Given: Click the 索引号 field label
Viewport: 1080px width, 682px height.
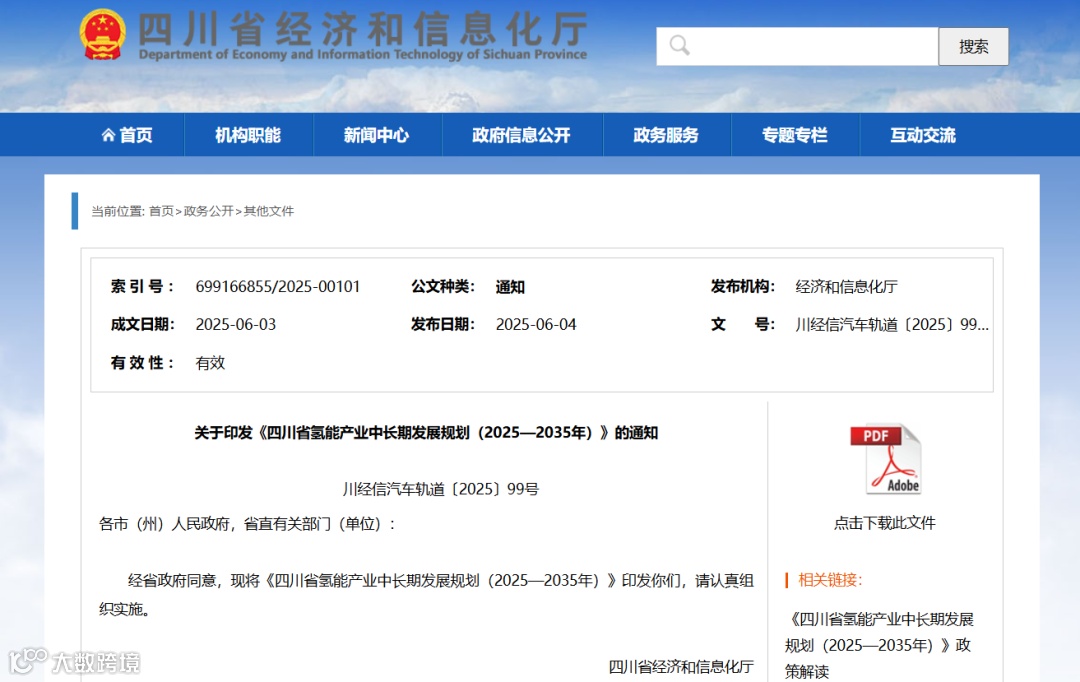Looking at the screenshot, I should (143, 287).
